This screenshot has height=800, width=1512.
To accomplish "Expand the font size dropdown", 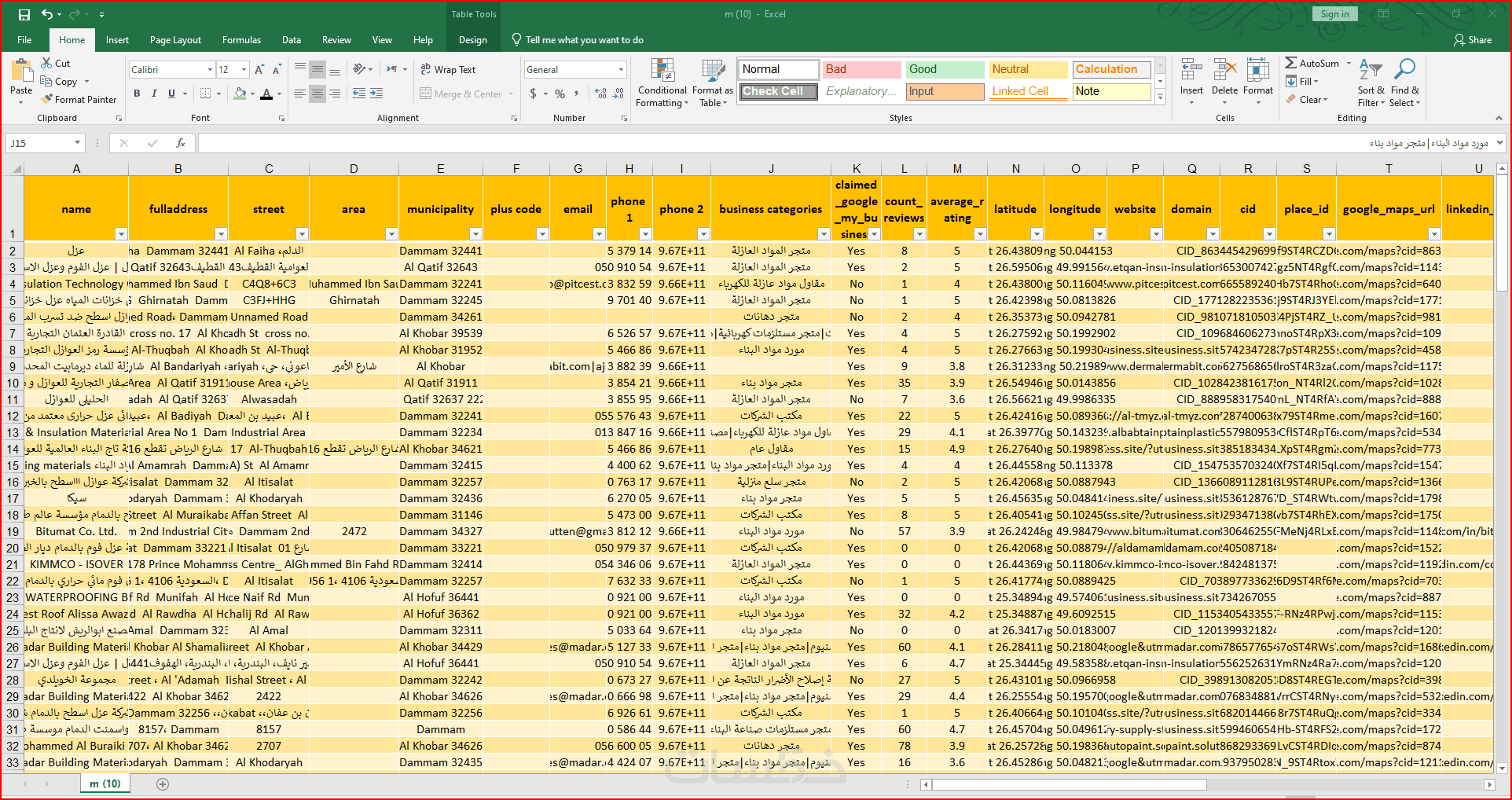I will [244, 70].
